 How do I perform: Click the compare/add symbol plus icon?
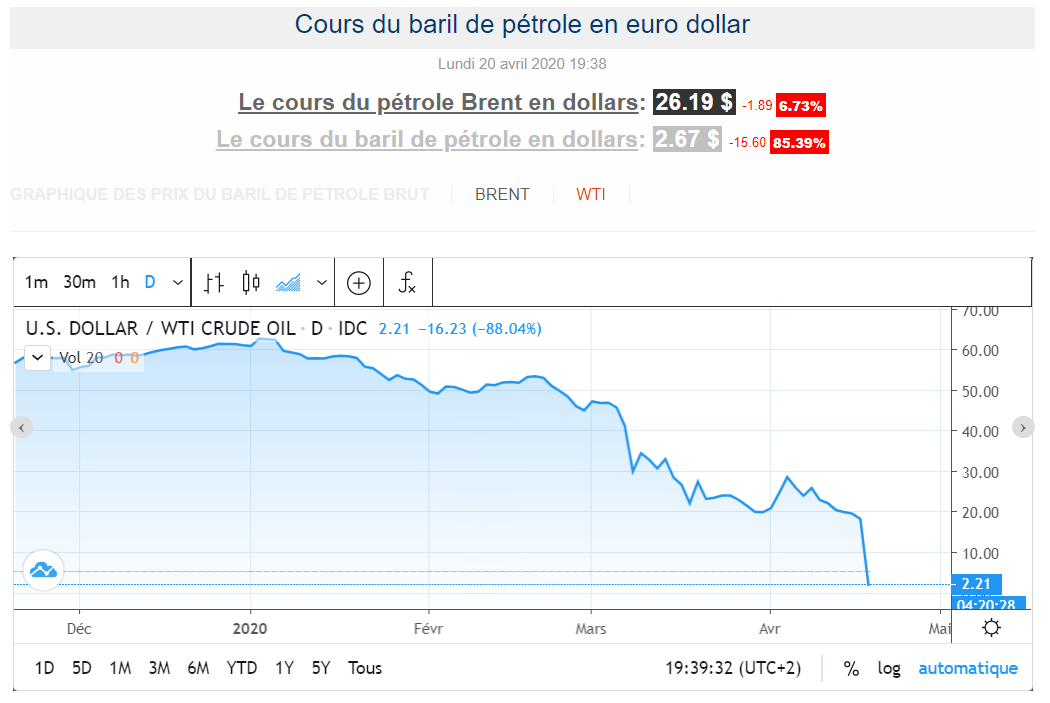point(358,283)
